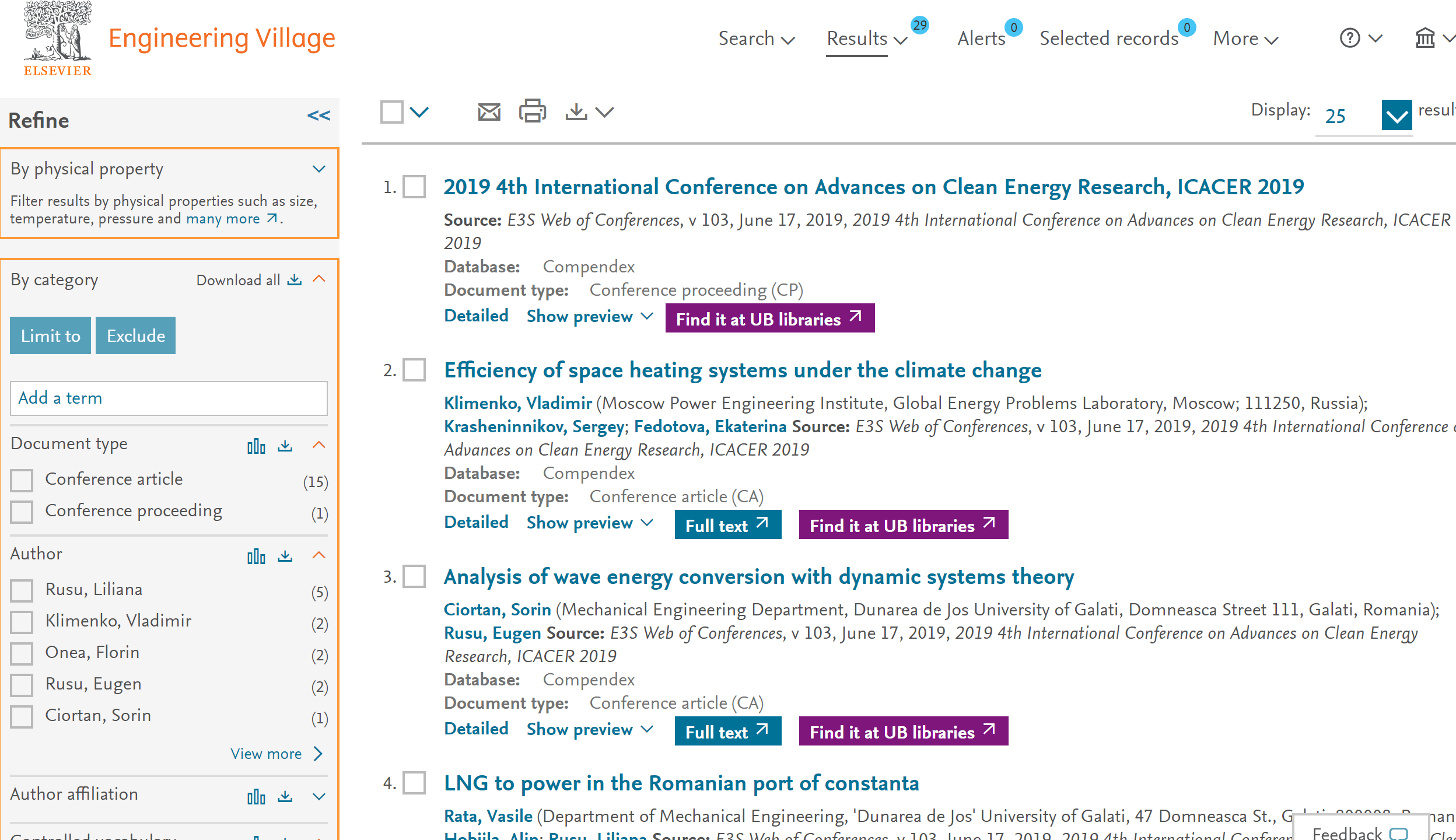Open Detailed view for result 2
The image size is (1456, 840).
(476, 522)
